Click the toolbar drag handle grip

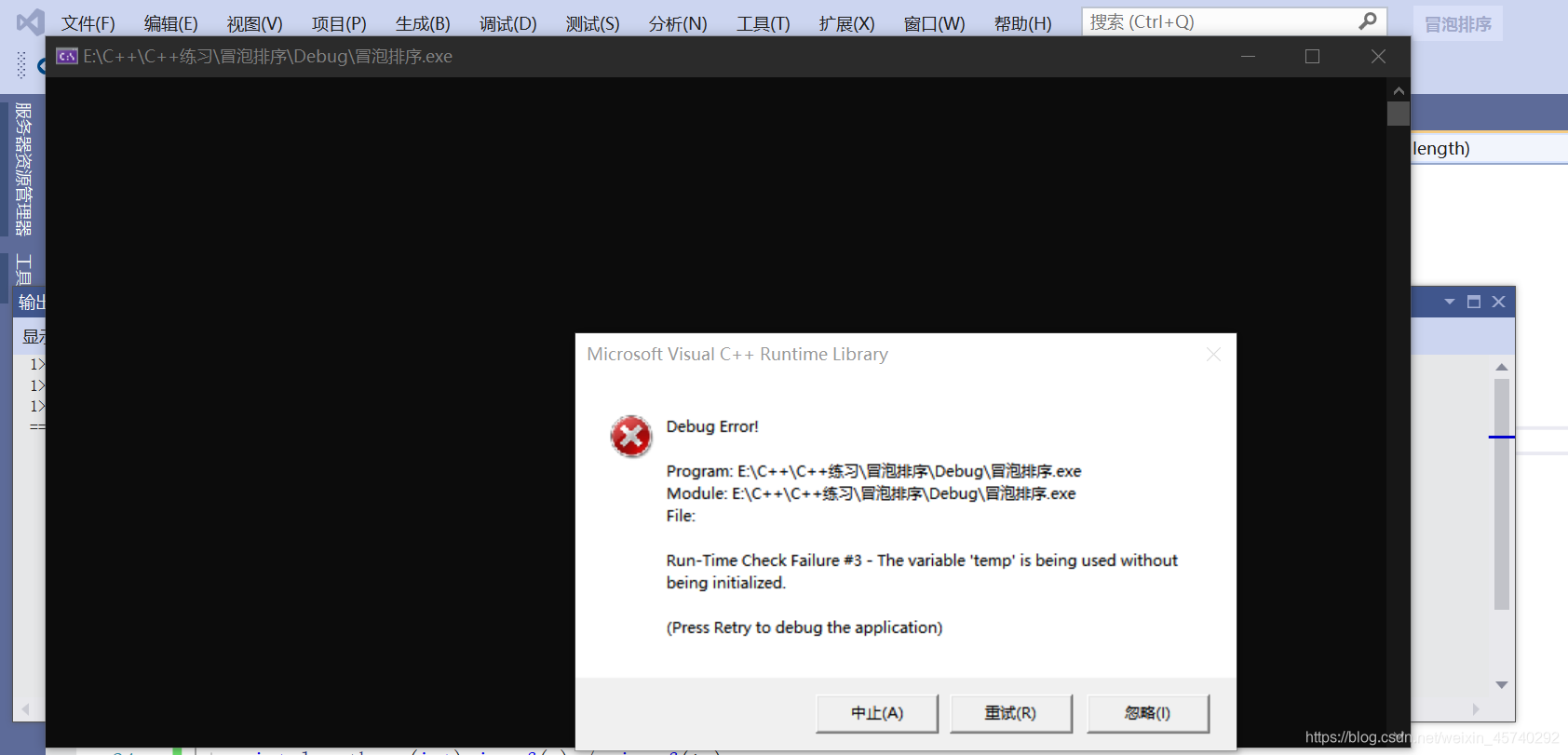point(21,65)
